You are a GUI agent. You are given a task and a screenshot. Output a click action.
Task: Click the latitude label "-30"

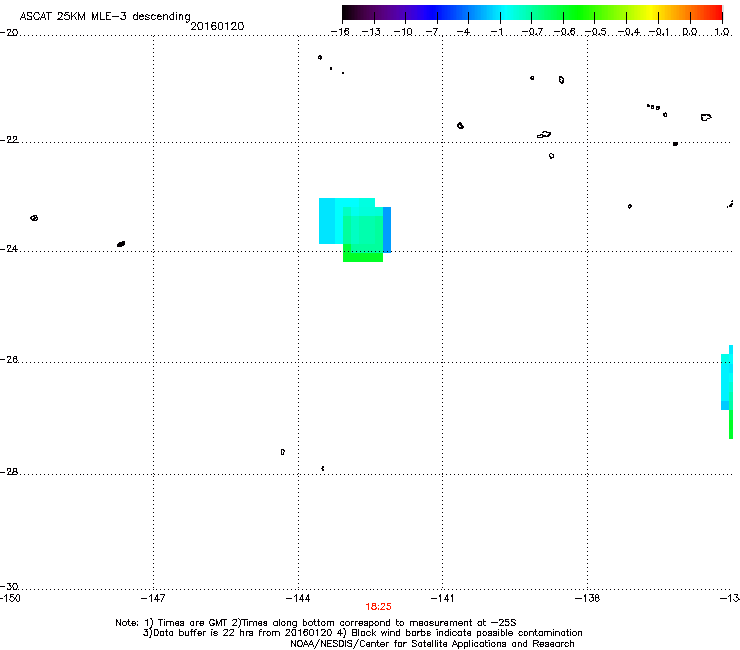tap(9, 586)
